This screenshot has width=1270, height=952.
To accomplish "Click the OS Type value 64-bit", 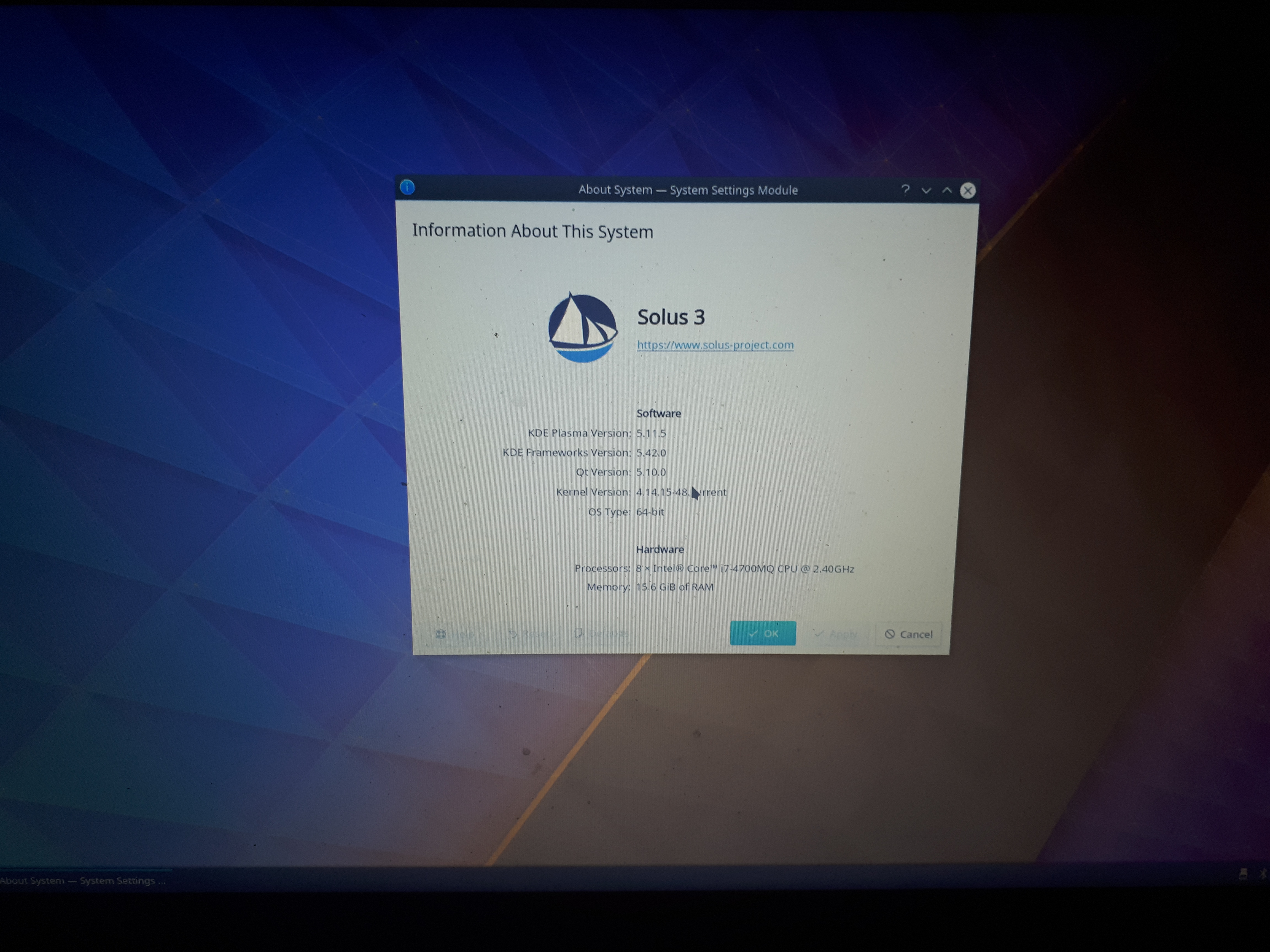I will tap(650, 511).
